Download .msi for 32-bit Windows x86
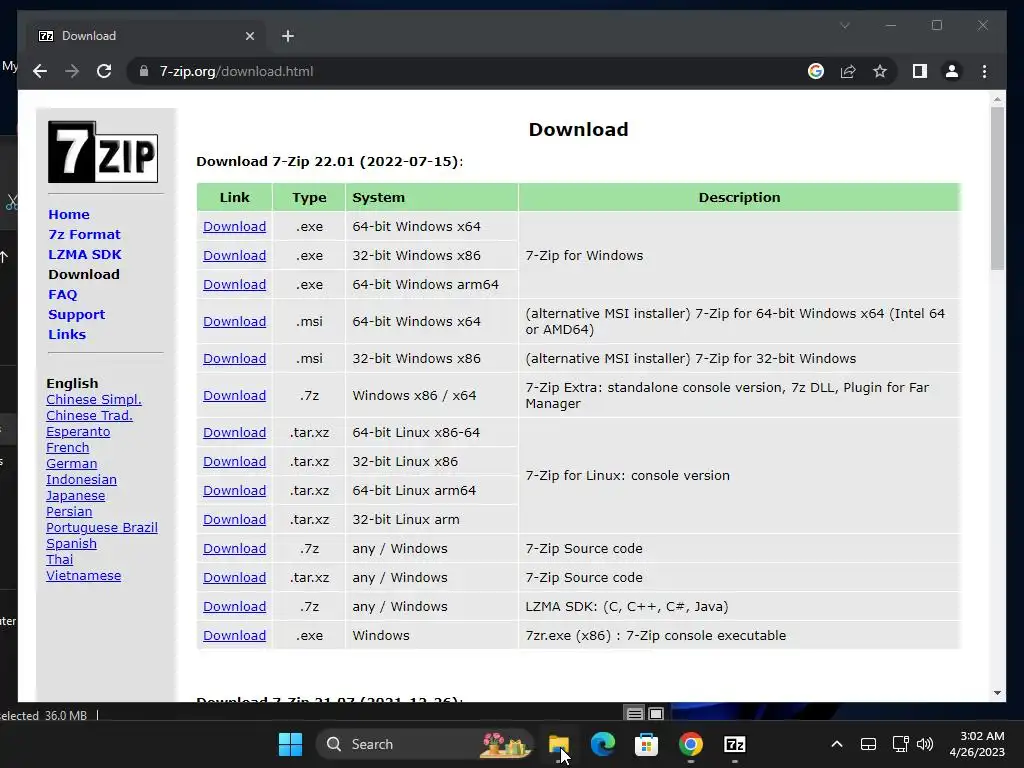 [234, 359]
